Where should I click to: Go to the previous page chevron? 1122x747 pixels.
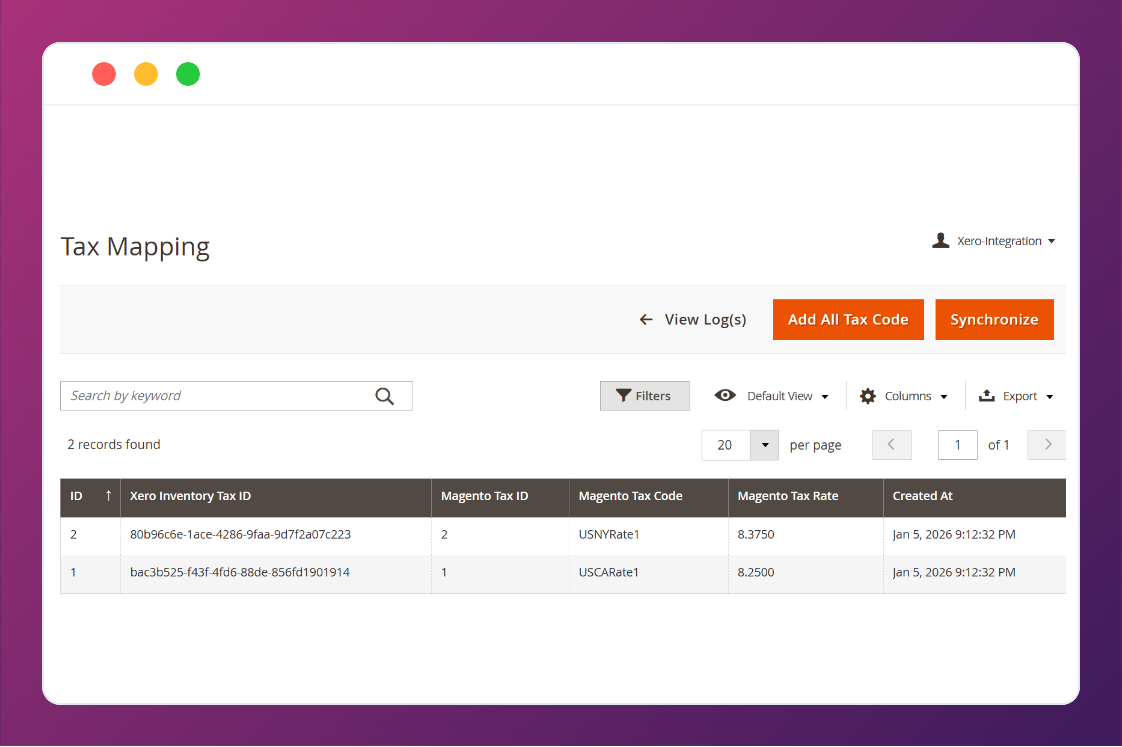click(x=892, y=445)
